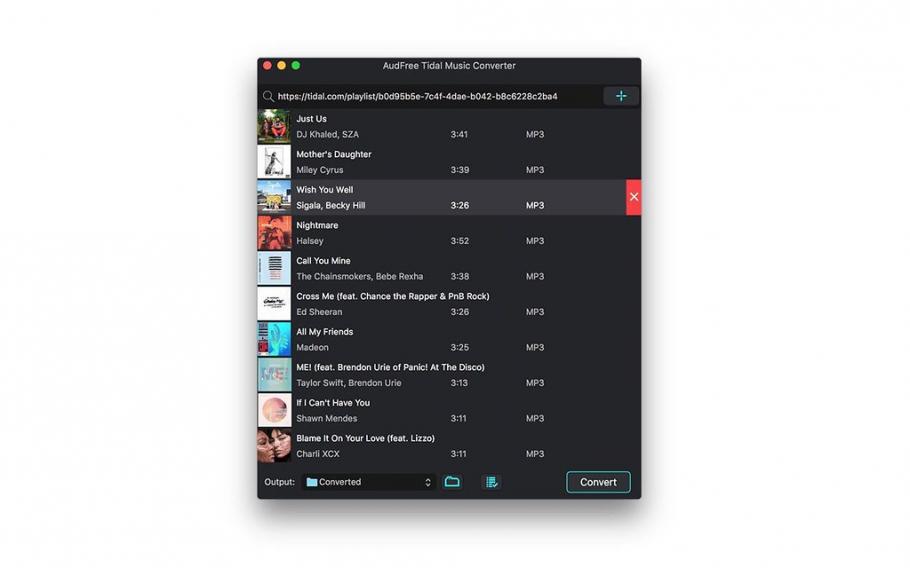Select the track title Call You Mine
The width and height of the screenshot is (910, 568).
point(323,261)
